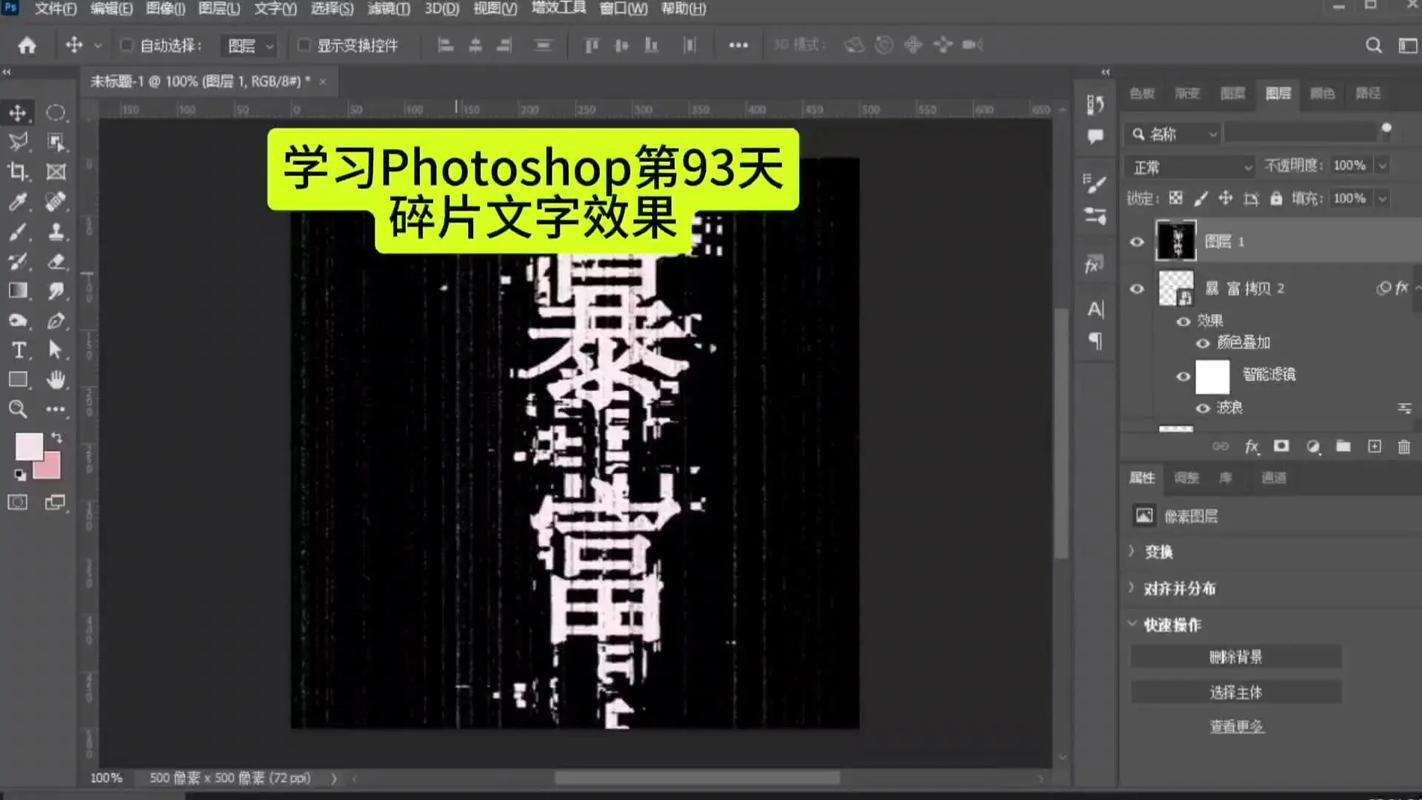The image size is (1422, 800).
Task: Select the Lasso tool
Action: point(18,142)
